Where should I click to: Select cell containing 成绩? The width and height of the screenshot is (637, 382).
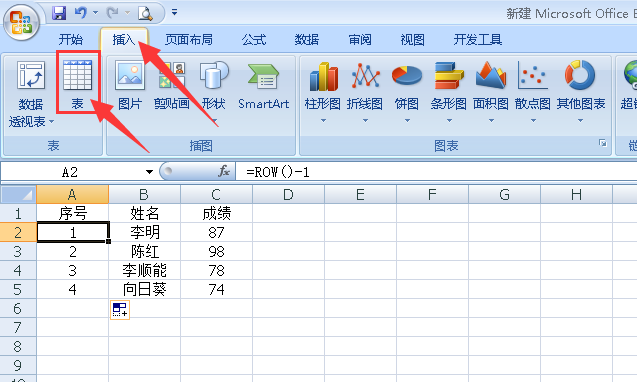216,213
